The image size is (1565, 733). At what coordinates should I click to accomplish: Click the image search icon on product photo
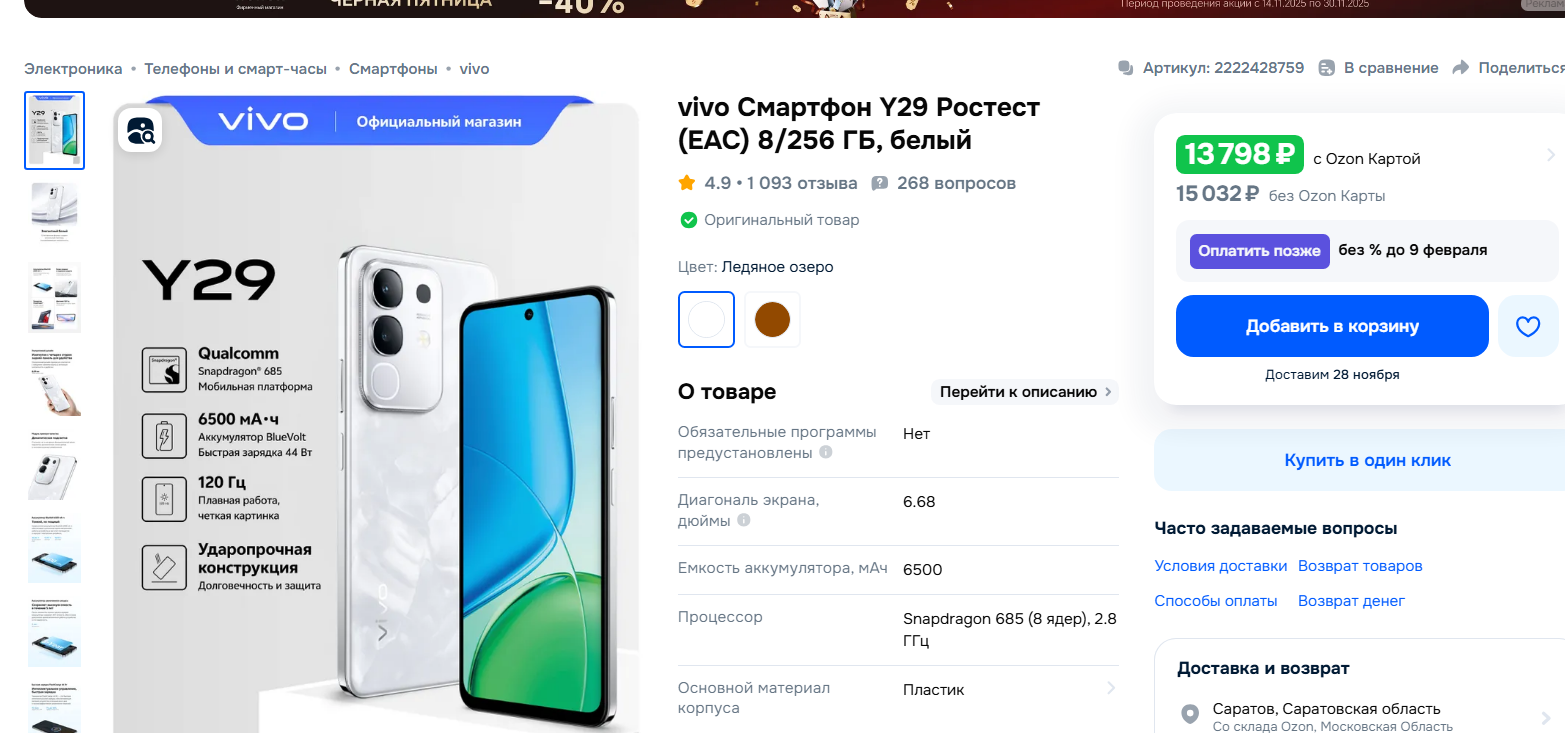point(140,130)
